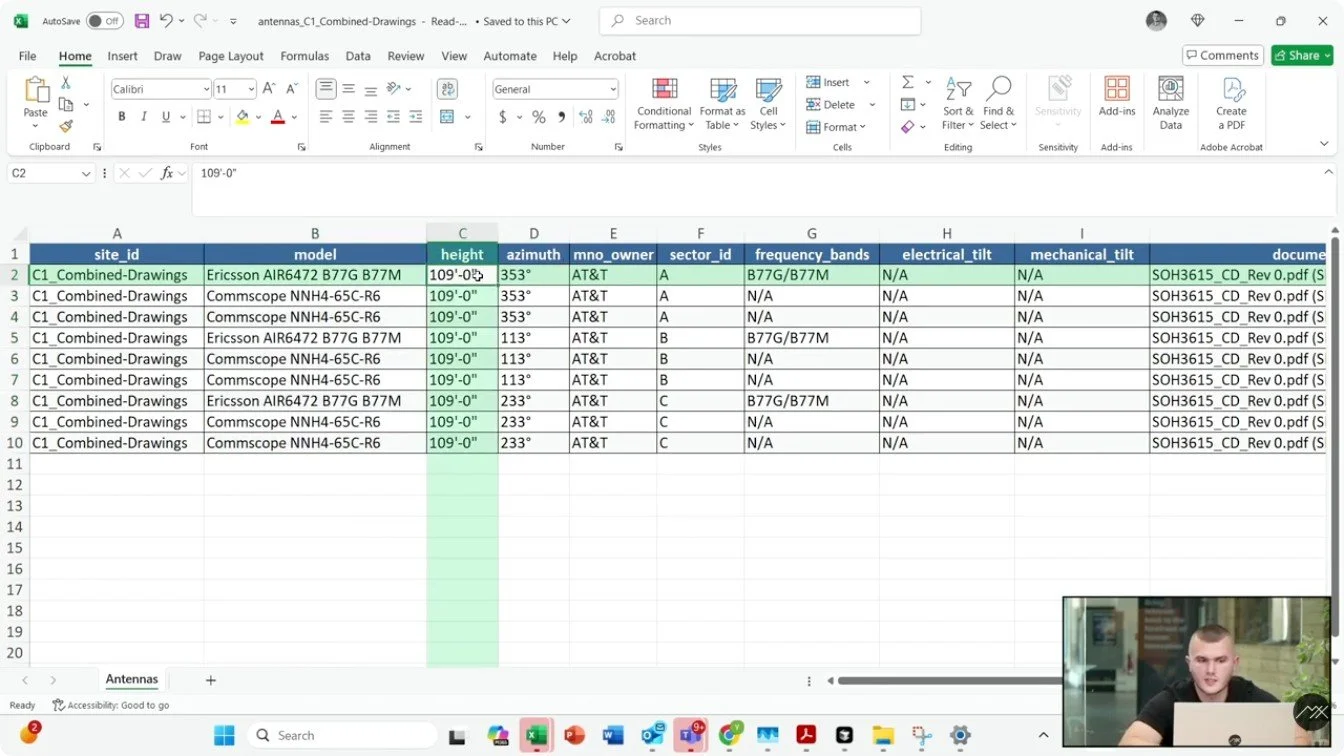Open the File menu
Viewport: 1344px width, 756px height.
pyautogui.click(x=27, y=56)
